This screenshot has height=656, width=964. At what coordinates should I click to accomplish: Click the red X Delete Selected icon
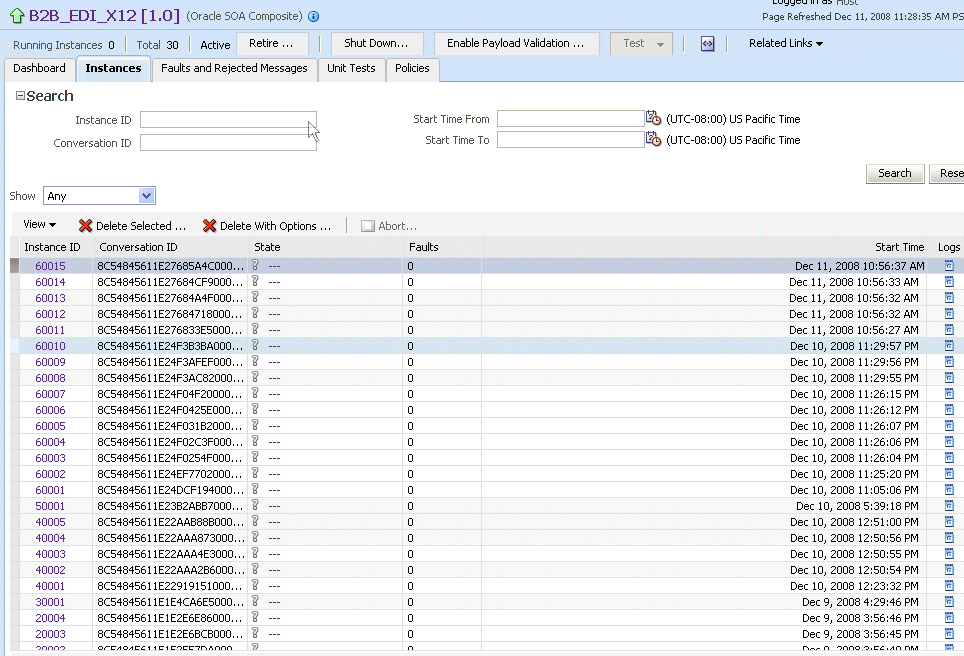85,226
